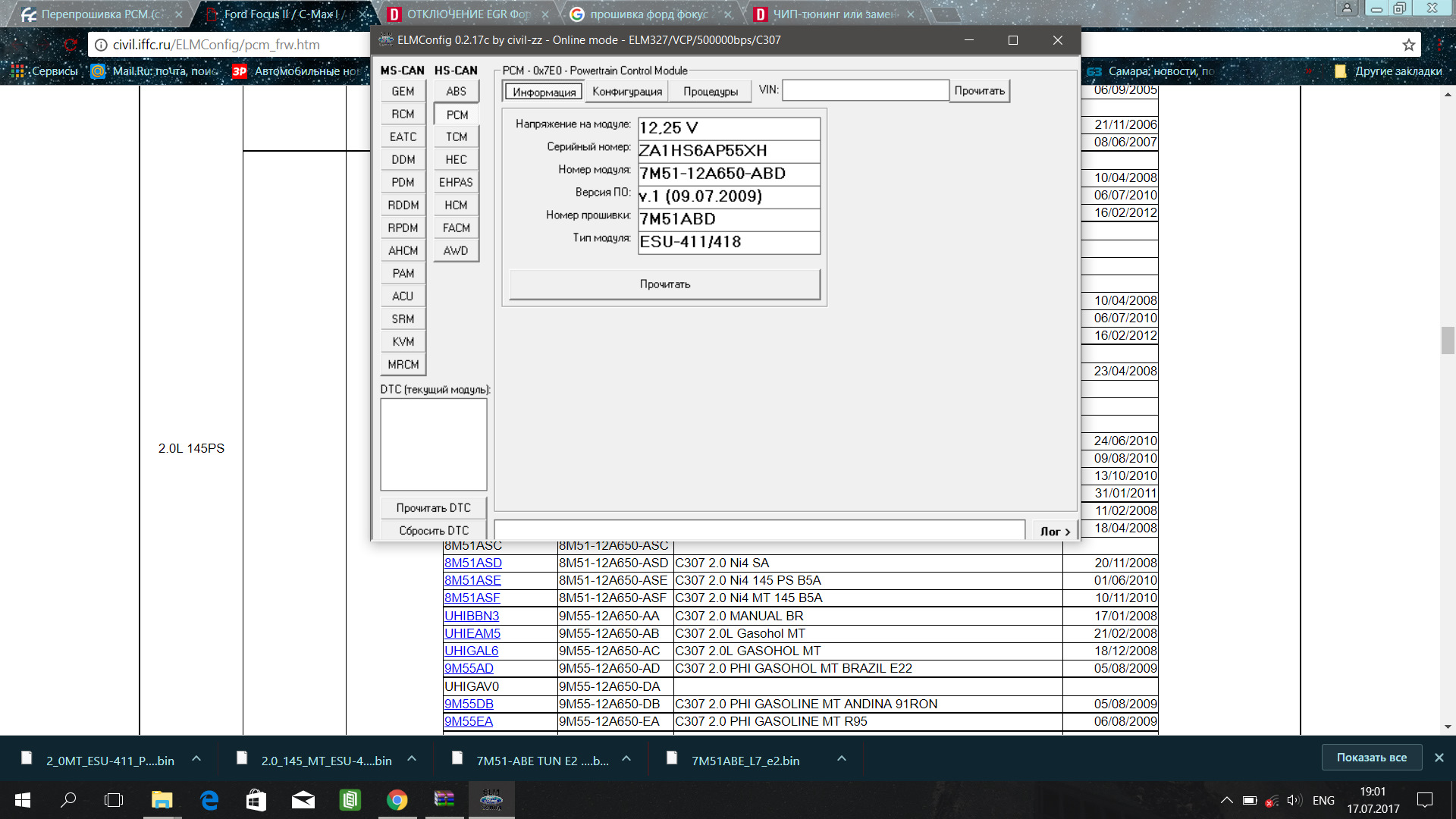Select the ABS module
The height and width of the screenshot is (819, 1456).
[456, 91]
